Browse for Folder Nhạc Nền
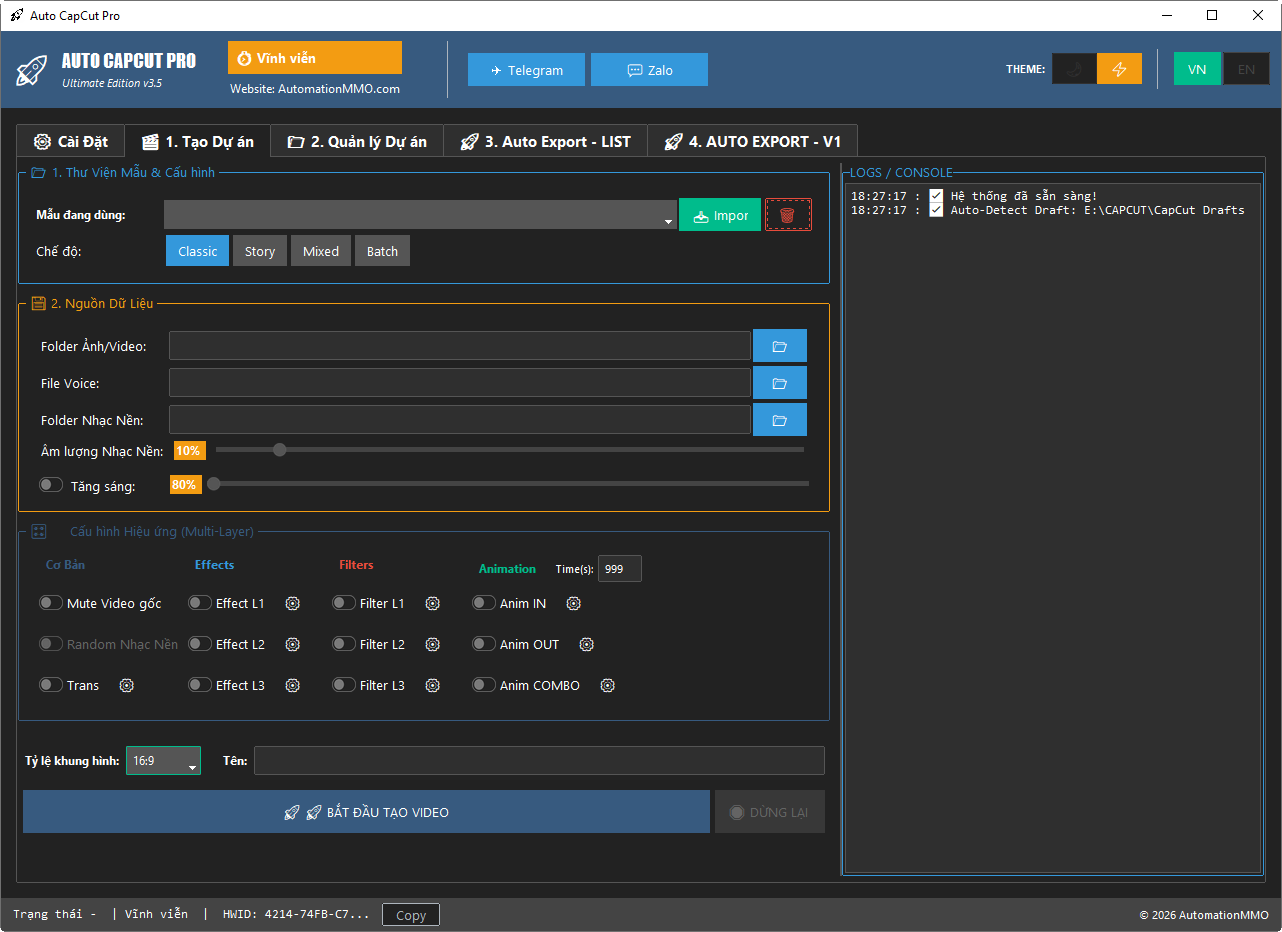 tap(780, 420)
